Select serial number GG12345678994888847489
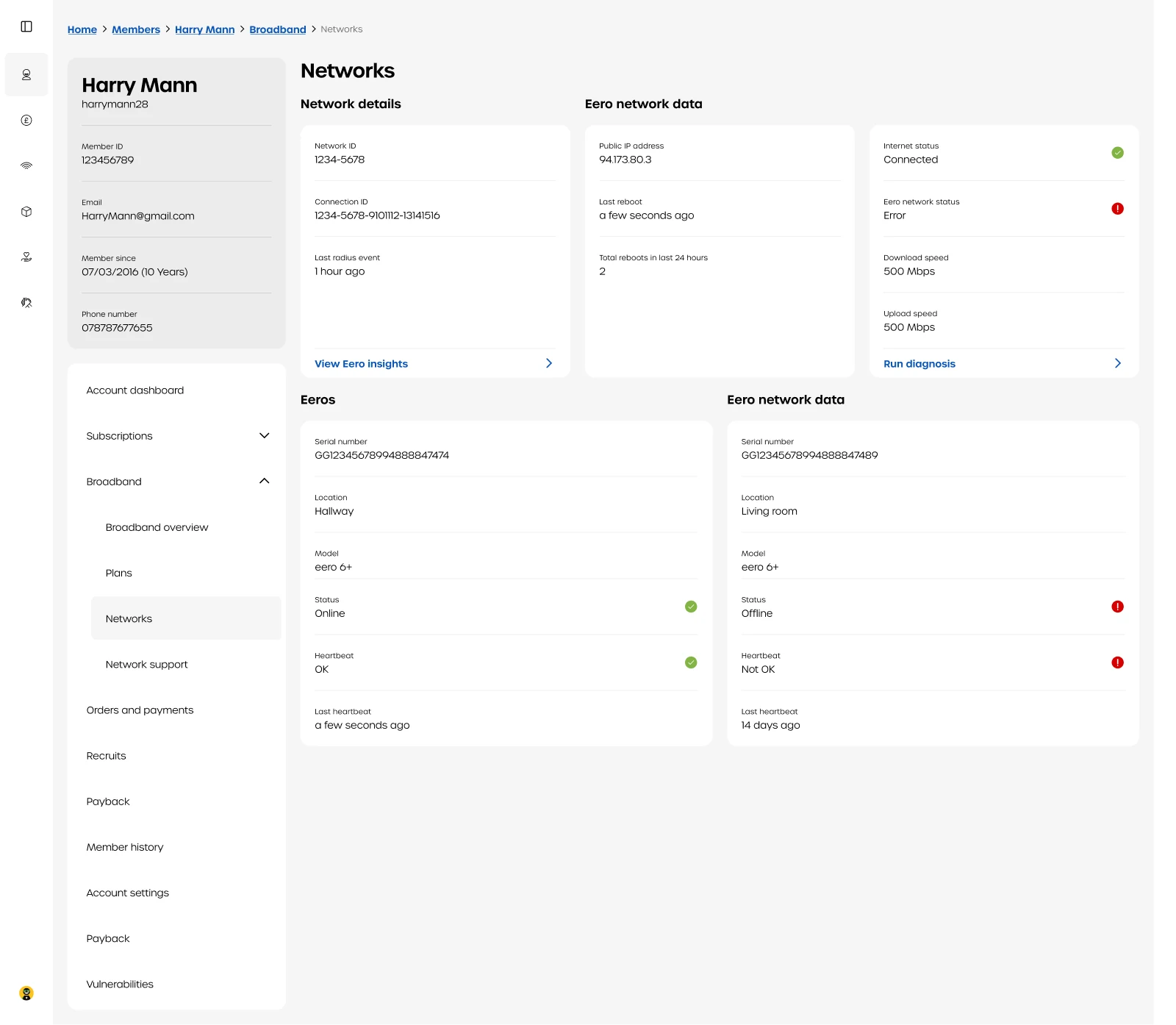Viewport: 1176px width, 1025px height. tap(809, 455)
